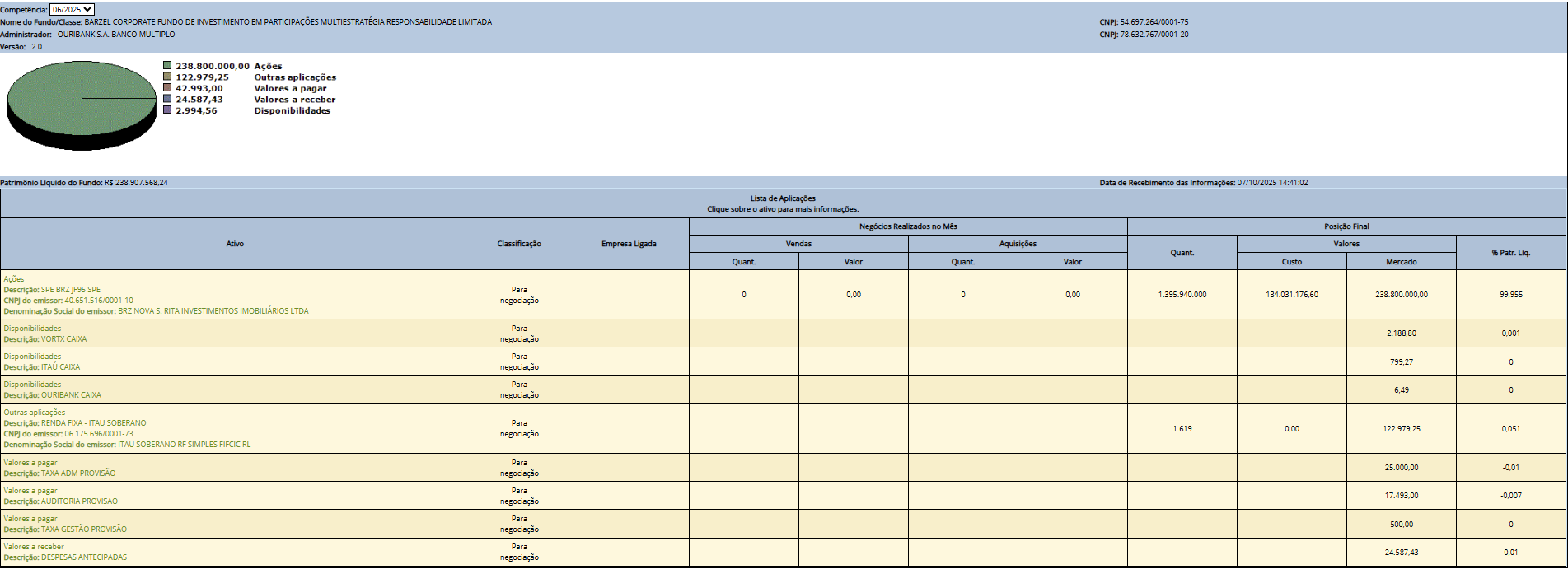Open the DESPESAS ANTECIPADAS asset row
1568x569 pixels.
click(235, 552)
